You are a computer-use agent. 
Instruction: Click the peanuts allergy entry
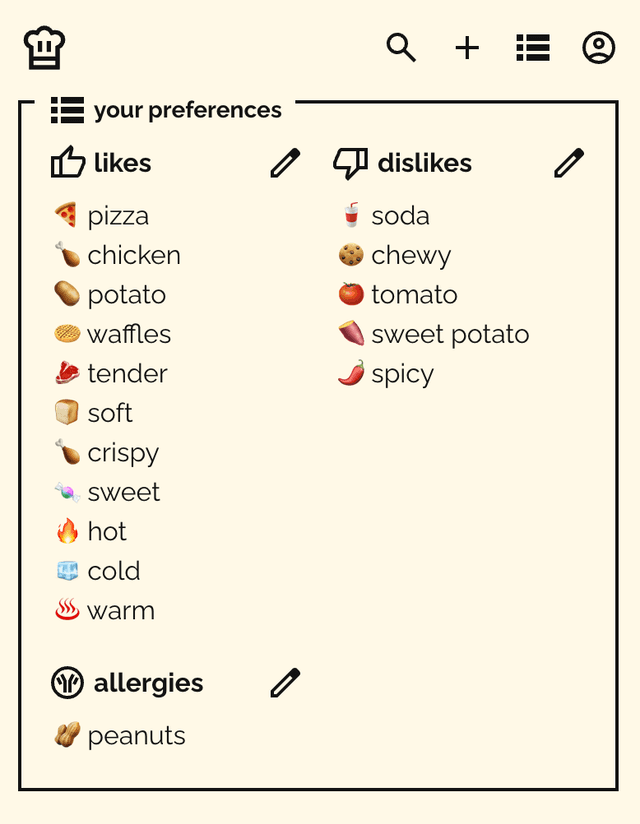(120, 735)
